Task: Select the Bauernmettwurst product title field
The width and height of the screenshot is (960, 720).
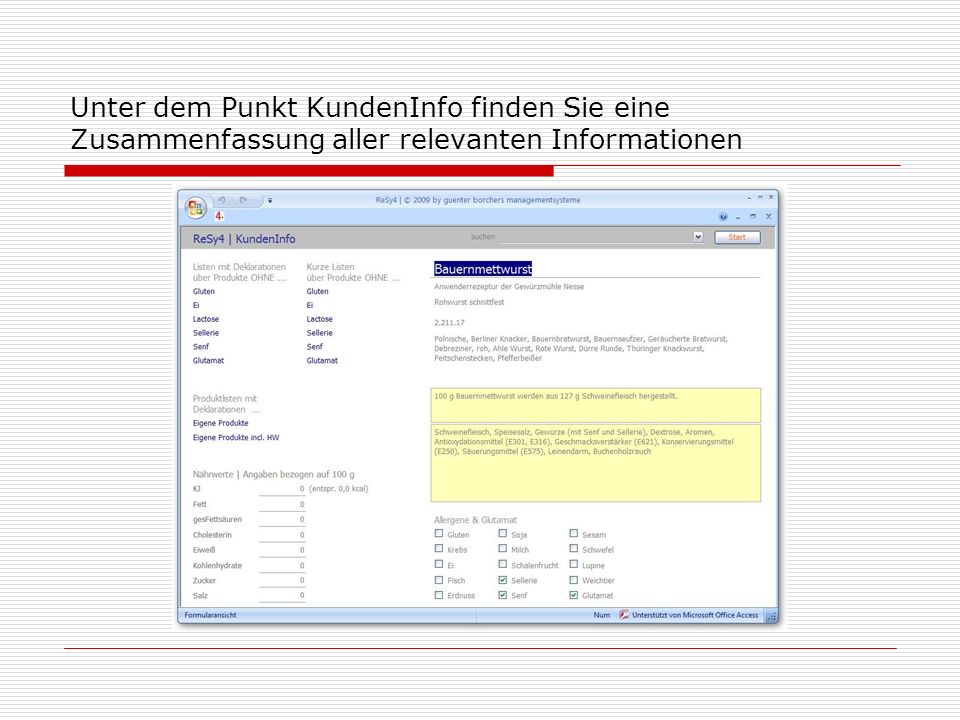Action: [596, 269]
